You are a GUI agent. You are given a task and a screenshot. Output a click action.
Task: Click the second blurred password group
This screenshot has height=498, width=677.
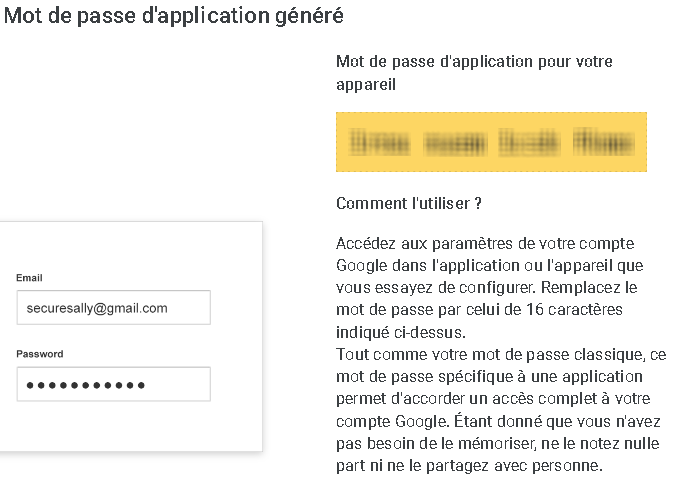click(x=455, y=144)
